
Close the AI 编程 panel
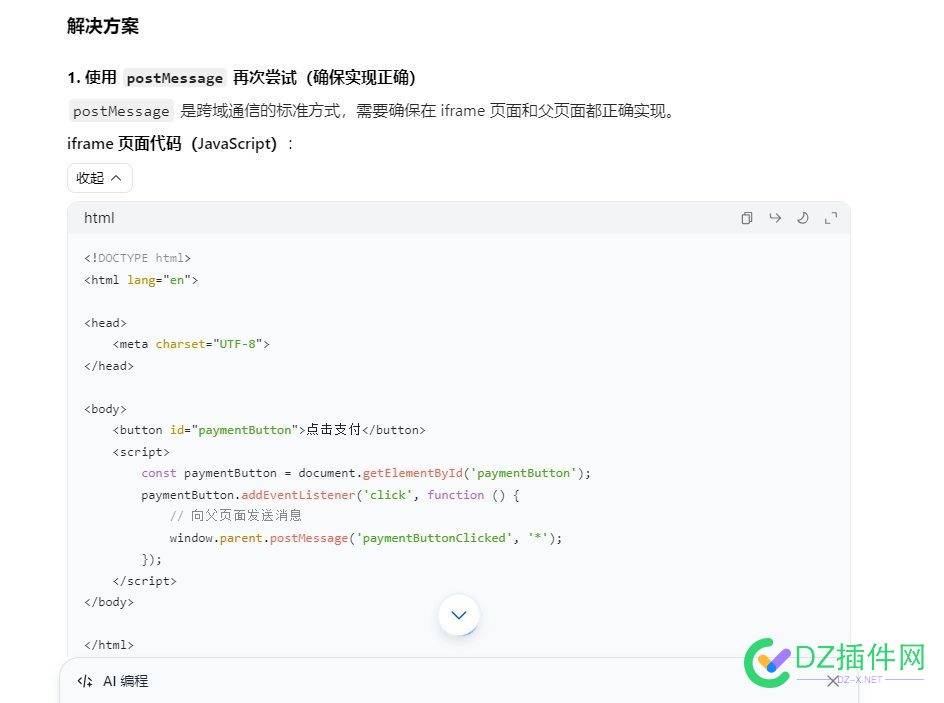[833, 681]
